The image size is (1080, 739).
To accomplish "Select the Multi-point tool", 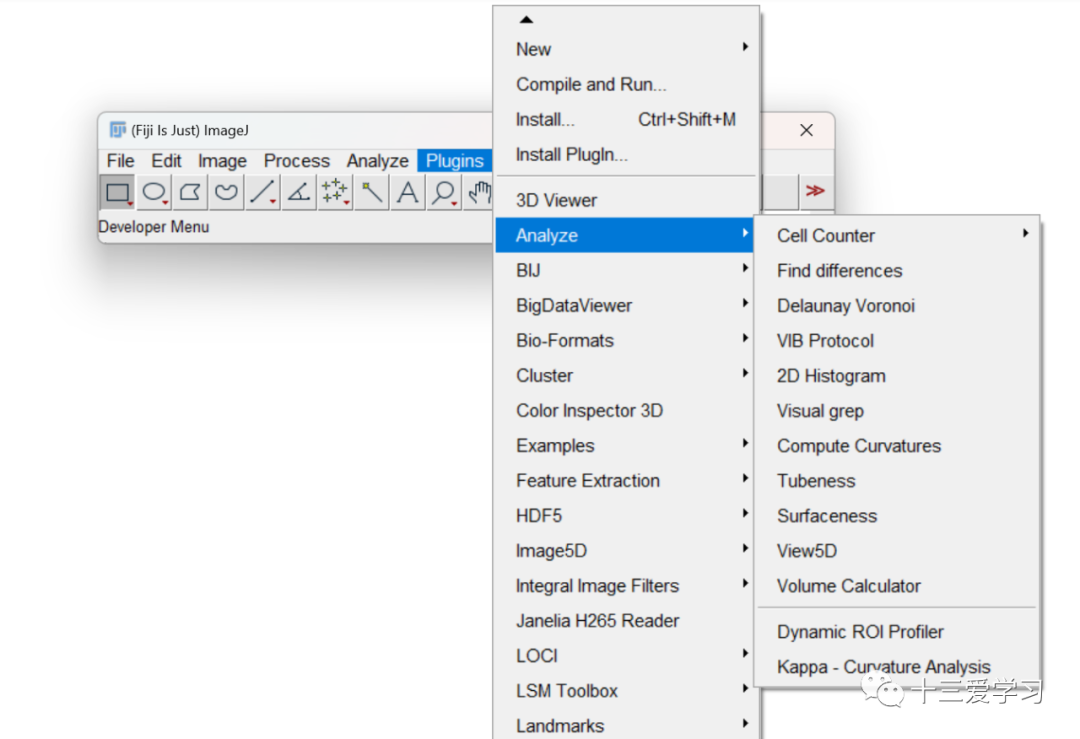I will (335, 192).
